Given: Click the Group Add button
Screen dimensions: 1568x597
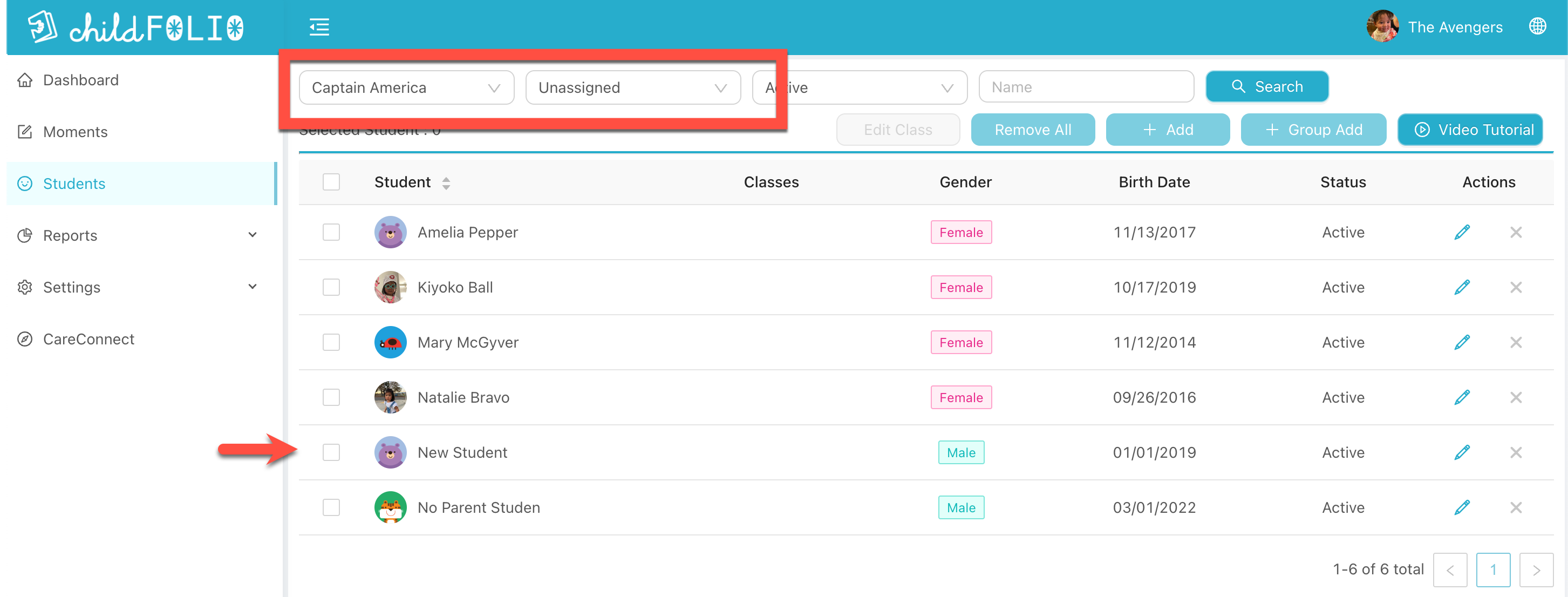Looking at the screenshot, I should pyautogui.click(x=1313, y=129).
